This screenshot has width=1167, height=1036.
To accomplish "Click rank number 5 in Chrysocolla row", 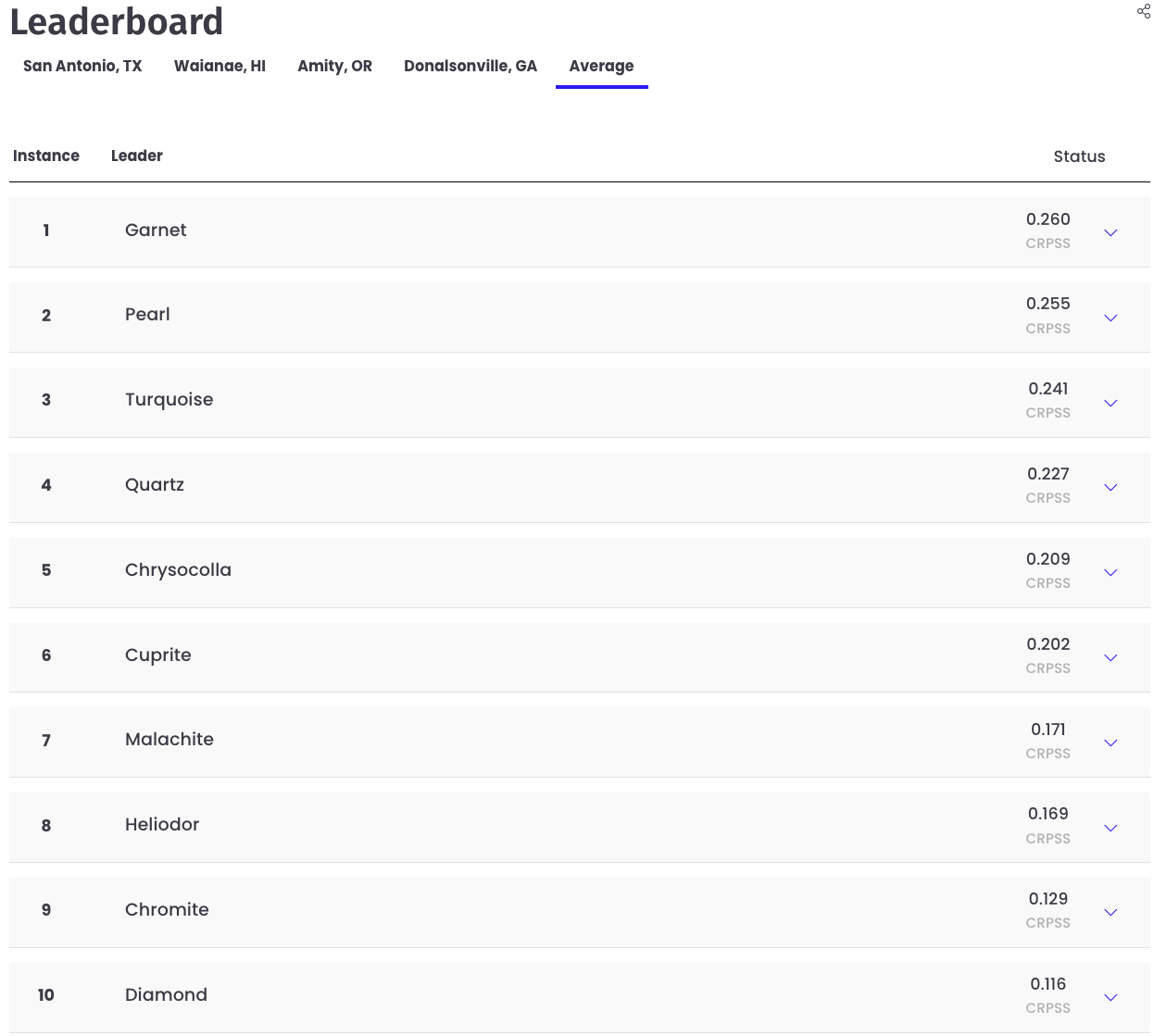I will [x=46, y=570].
